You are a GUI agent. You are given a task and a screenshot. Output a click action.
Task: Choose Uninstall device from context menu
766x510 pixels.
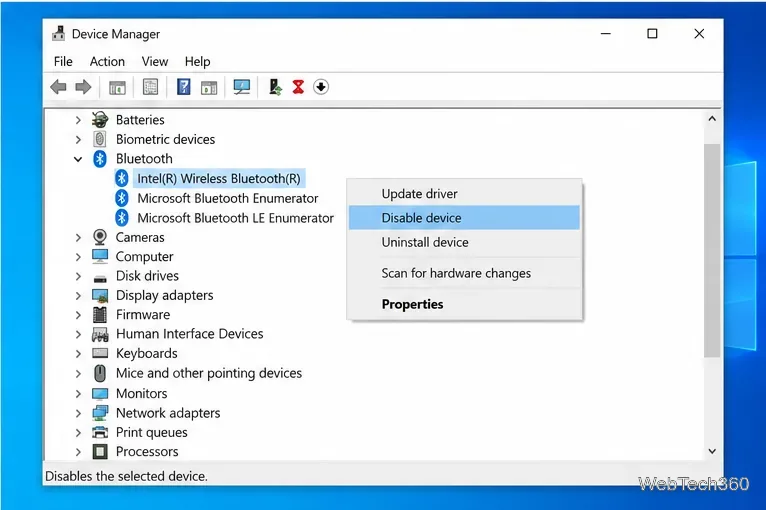pyautogui.click(x=464, y=242)
